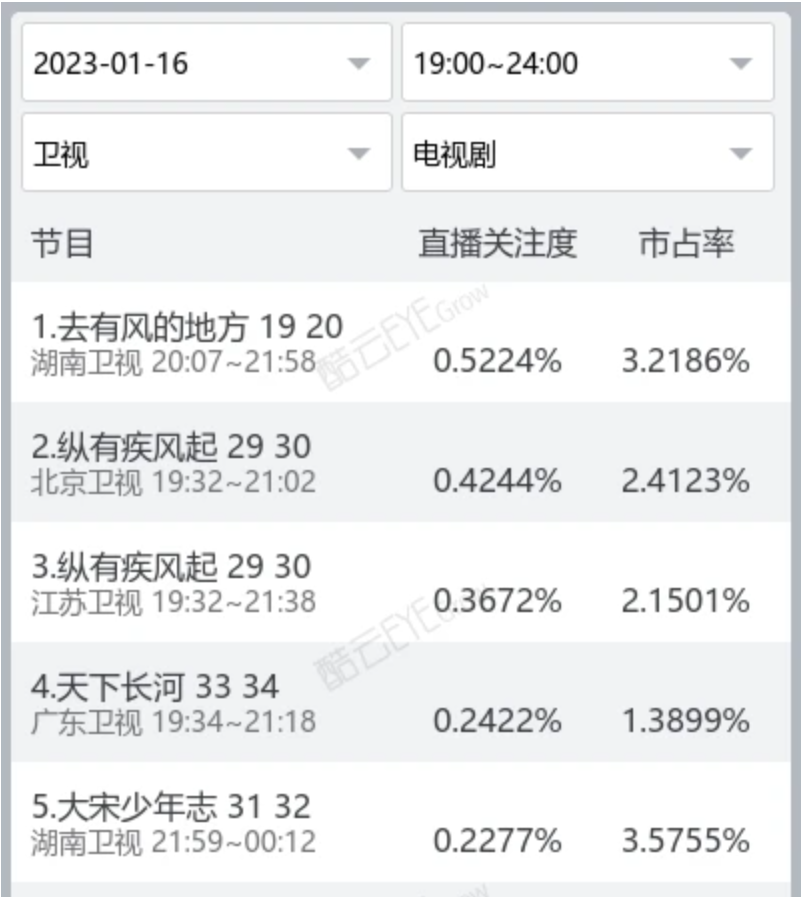Screen dimensions: 804x897
Task: Click the 2.1501% market share value
Action: pos(686,601)
